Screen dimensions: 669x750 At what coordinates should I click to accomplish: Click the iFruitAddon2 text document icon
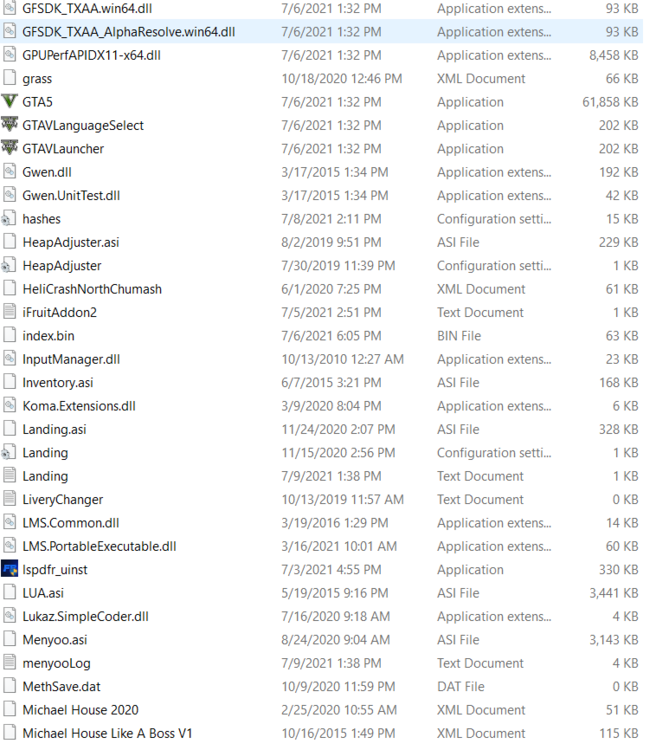coord(10,312)
